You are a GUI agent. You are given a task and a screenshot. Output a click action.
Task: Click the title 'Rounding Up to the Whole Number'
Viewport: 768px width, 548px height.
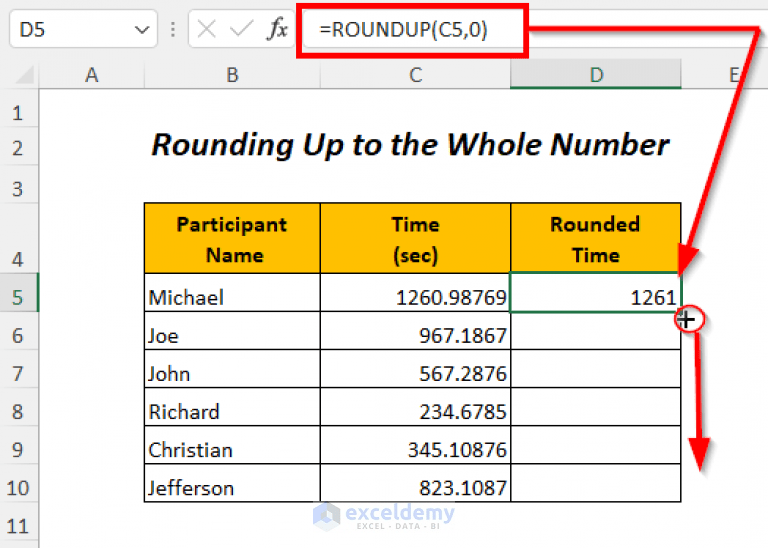[x=410, y=145]
